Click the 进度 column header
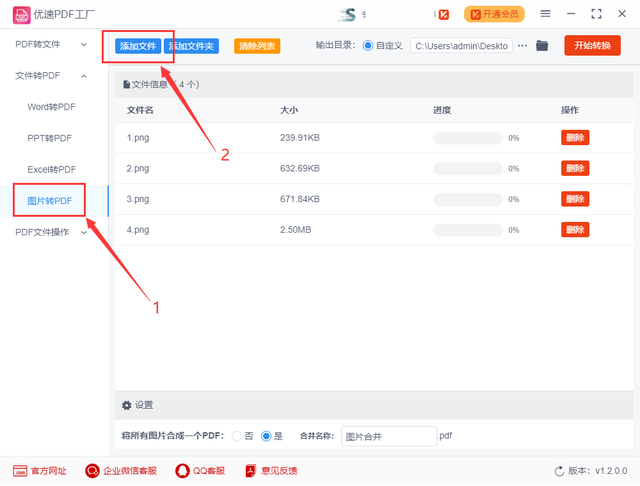Viewport: 640px width, 486px height. click(x=442, y=110)
